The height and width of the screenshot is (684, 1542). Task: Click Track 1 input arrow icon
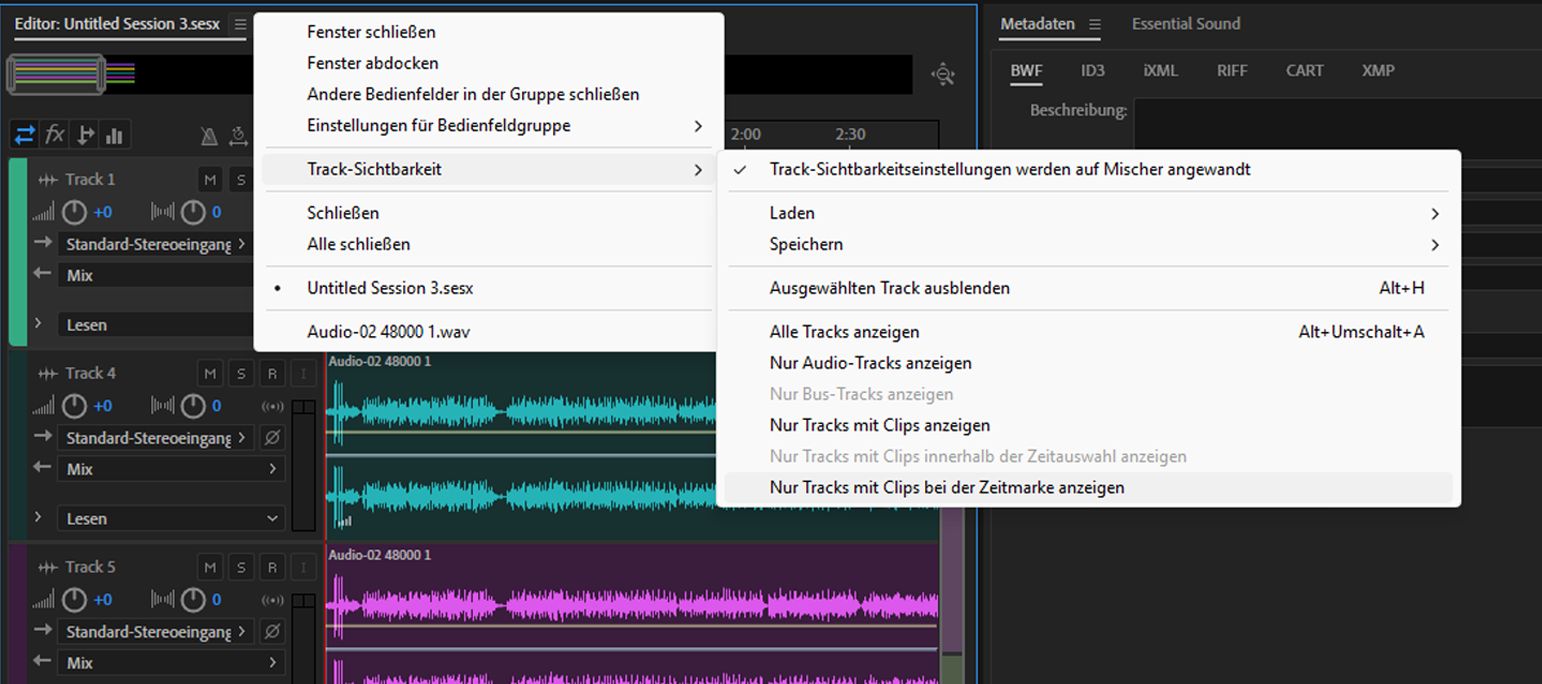click(42, 243)
